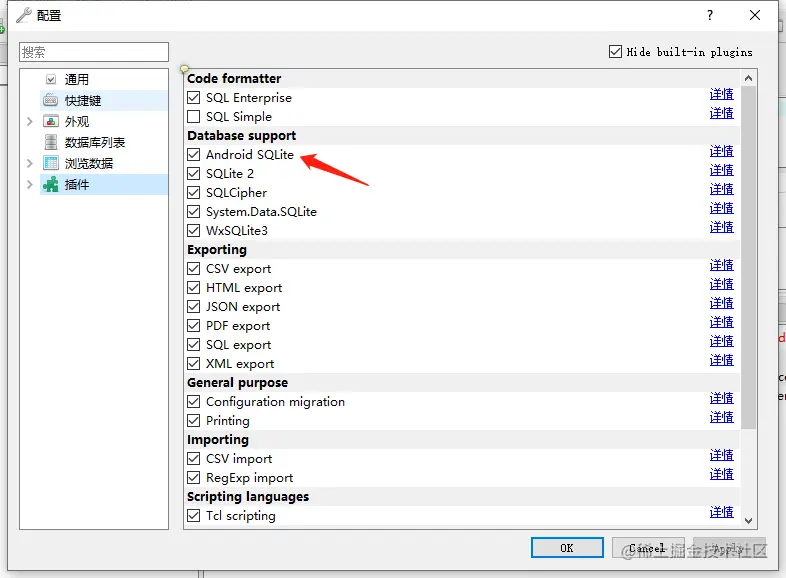
Task: Click the Exporting section header
Action: point(217,250)
